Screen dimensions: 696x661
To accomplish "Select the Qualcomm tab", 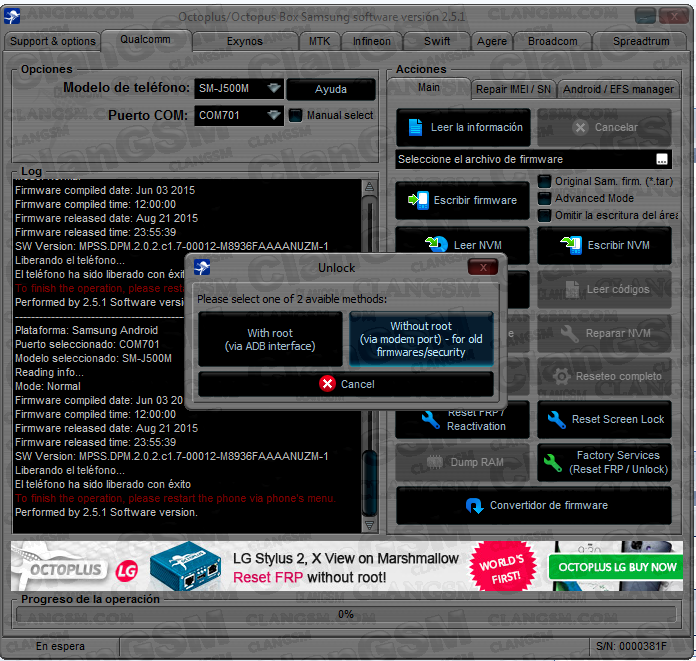I will coord(146,40).
